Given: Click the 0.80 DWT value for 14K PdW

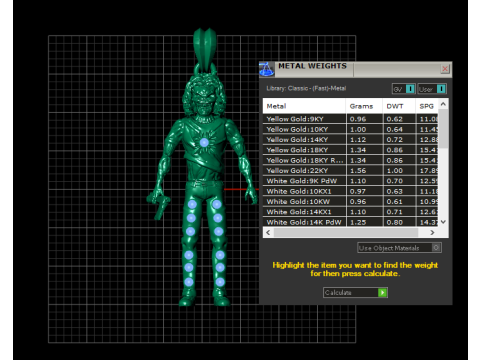Looking at the screenshot, I should (395, 222).
